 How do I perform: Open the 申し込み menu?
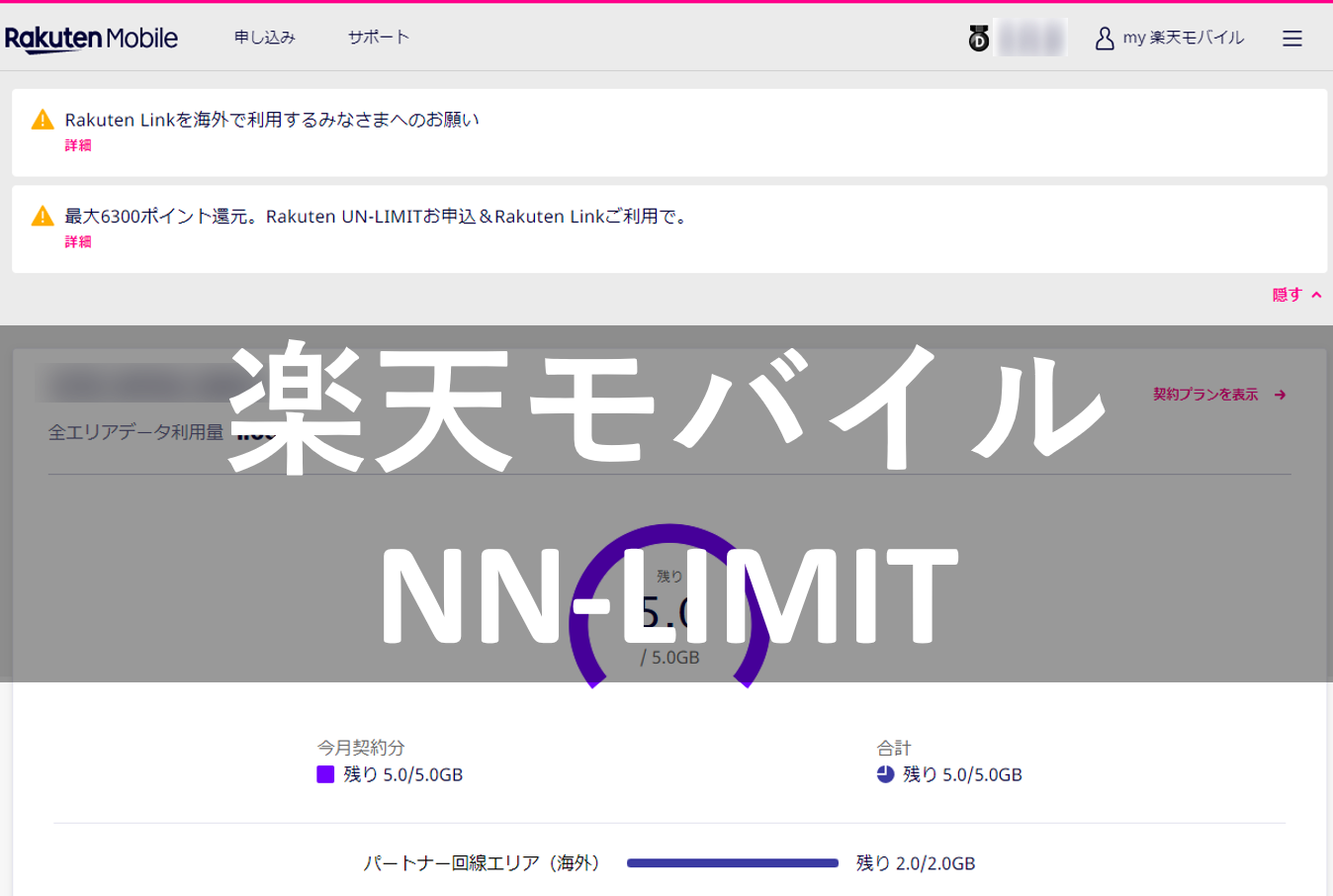point(264,38)
